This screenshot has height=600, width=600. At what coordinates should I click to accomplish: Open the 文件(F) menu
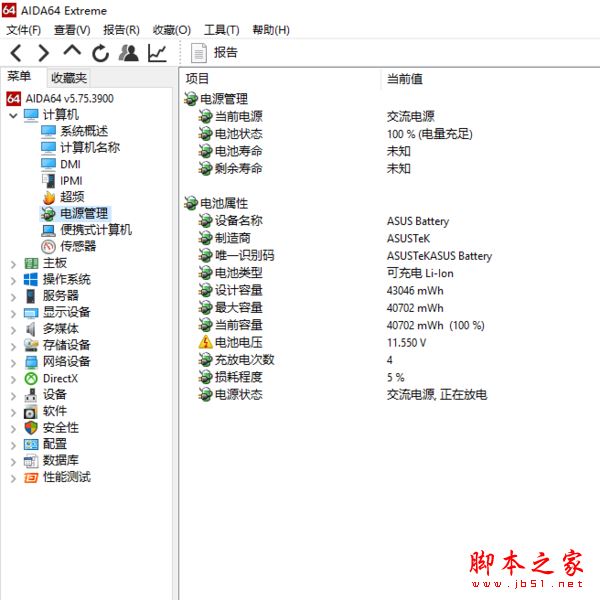tap(24, 30)
